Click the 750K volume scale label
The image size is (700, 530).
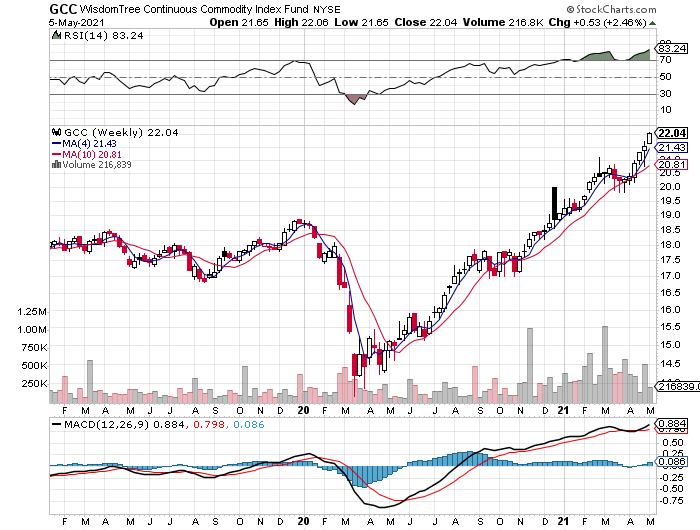[x=34, y=347]
